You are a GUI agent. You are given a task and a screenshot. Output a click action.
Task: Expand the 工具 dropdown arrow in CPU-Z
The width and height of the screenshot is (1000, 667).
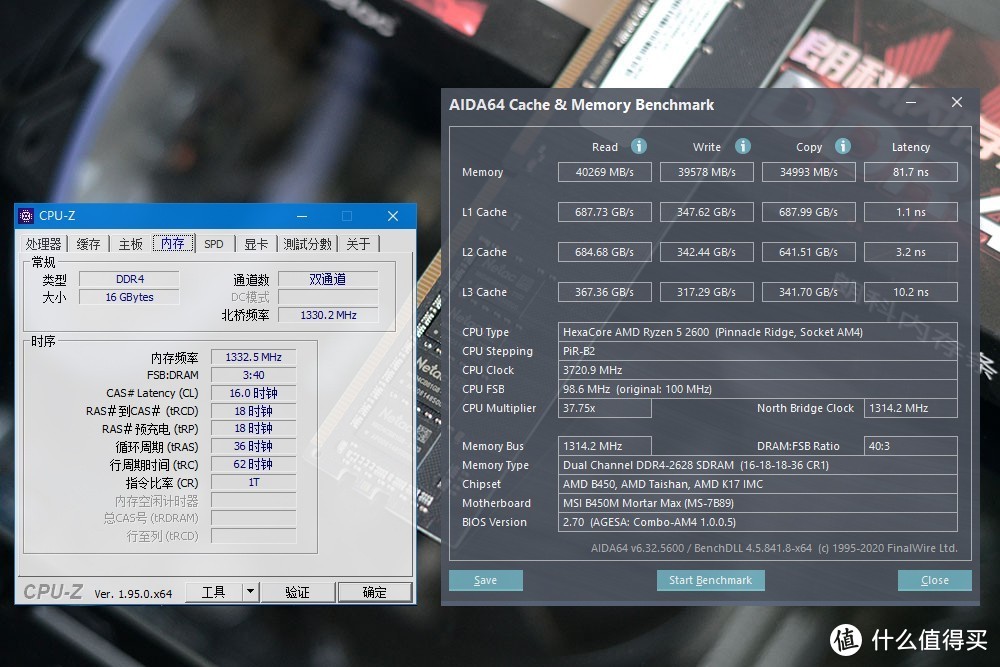(251, 592)
